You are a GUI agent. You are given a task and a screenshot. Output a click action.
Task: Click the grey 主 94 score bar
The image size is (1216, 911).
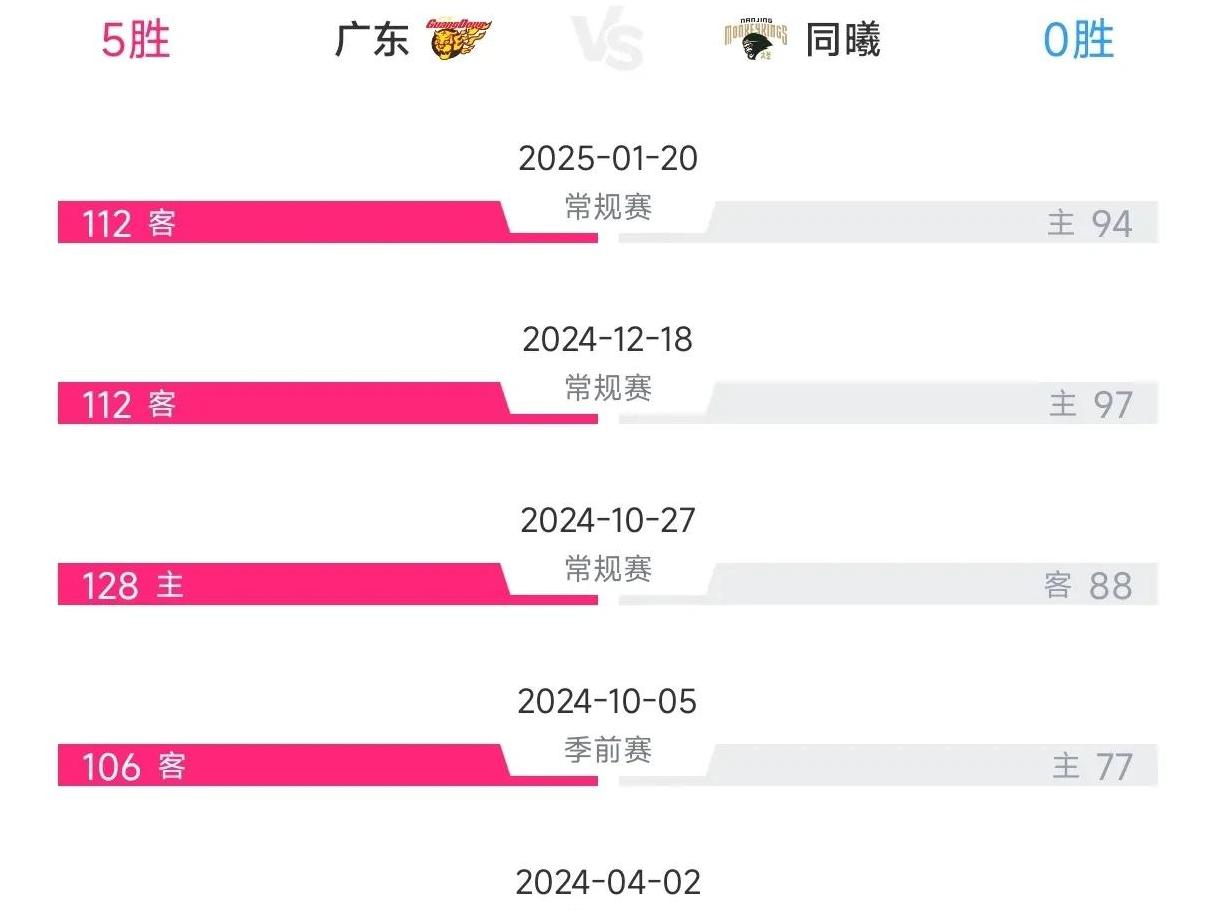coord(888,222)
